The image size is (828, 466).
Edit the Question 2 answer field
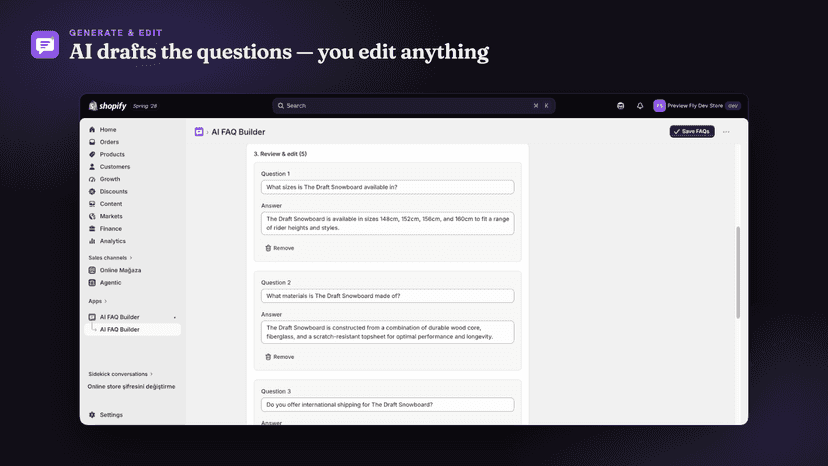[387, 332]
